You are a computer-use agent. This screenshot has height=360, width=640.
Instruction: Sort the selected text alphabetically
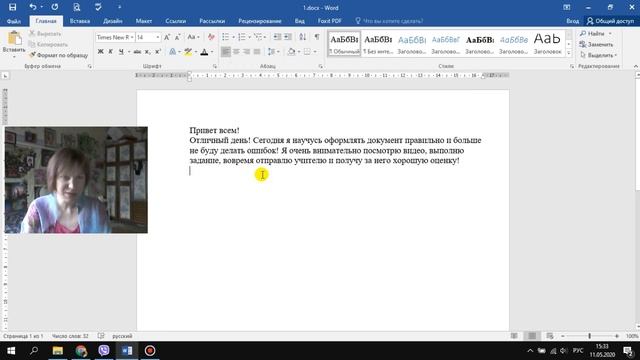point(302,37)
